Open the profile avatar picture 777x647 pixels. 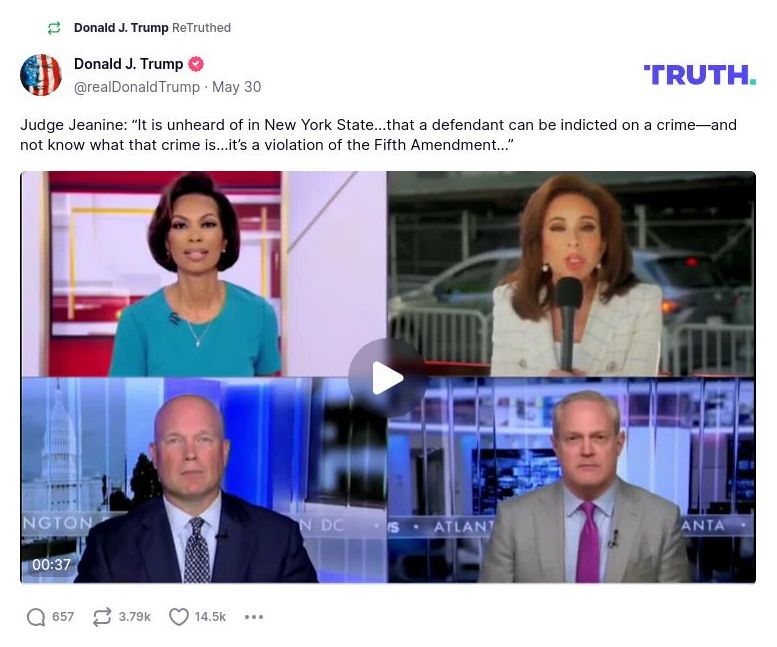point(41,75)
